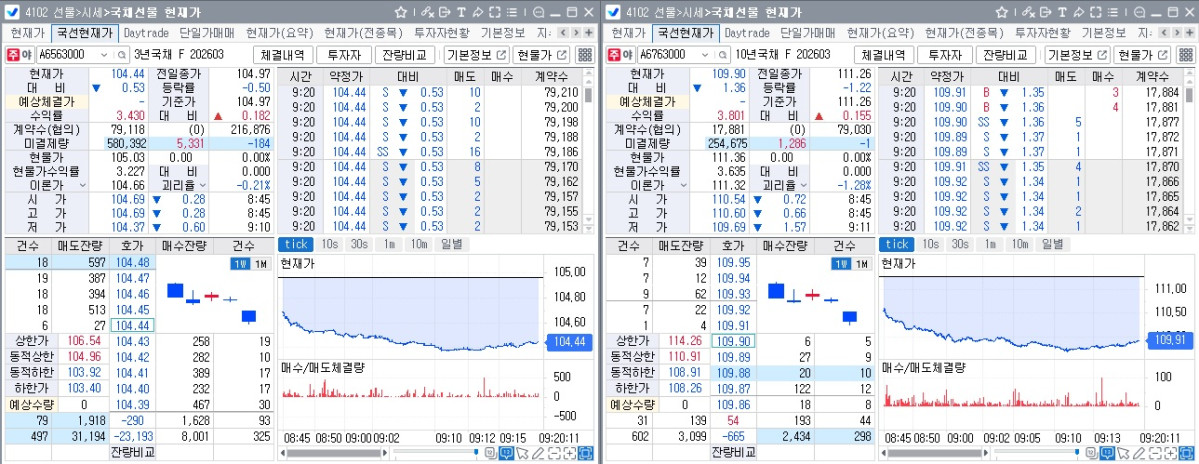Select 1W candle toggle in left order book
Image resolution: width=1199 pixels, height=464 pixels.
pyautogui.click(x=240, y=264)
